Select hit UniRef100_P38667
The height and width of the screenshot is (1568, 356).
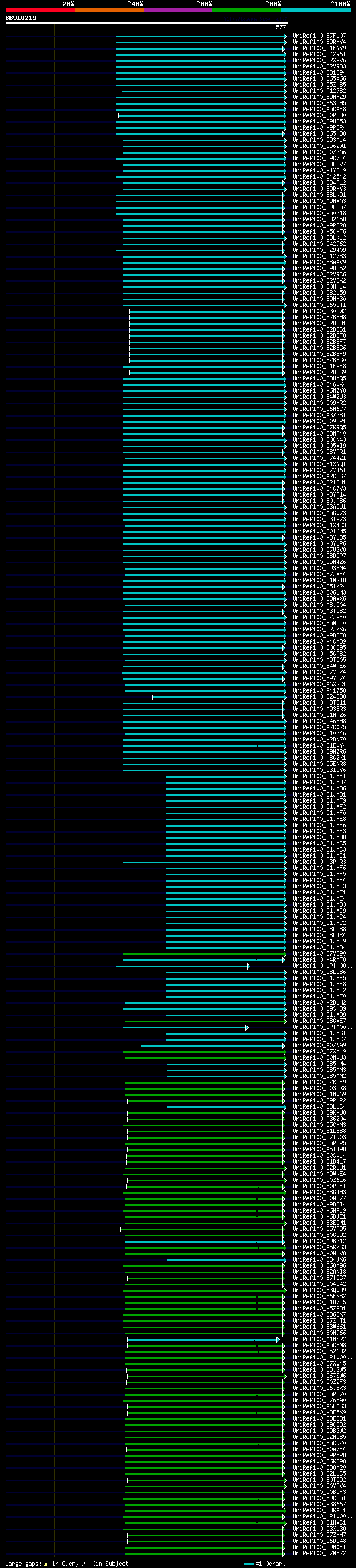(319, 1504)
